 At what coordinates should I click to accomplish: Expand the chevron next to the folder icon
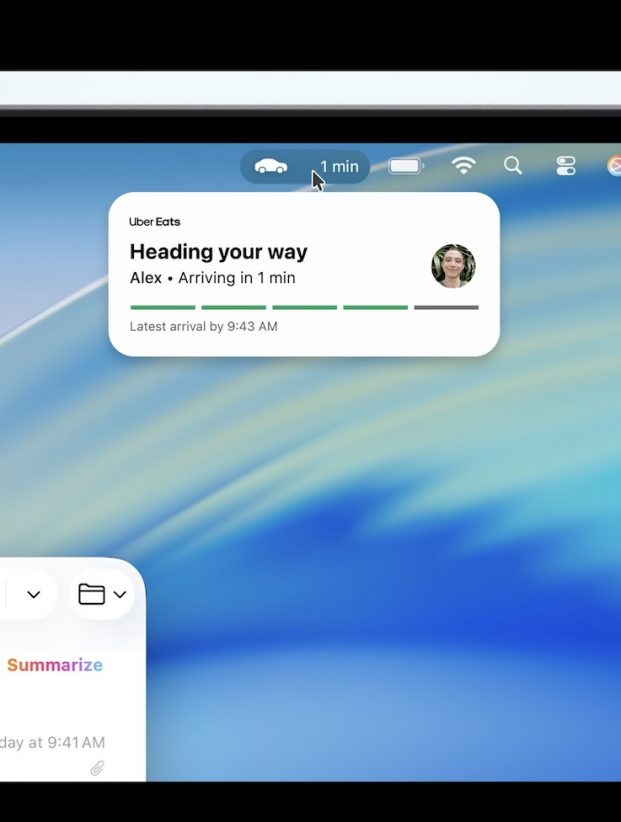(x=120, y=595)
